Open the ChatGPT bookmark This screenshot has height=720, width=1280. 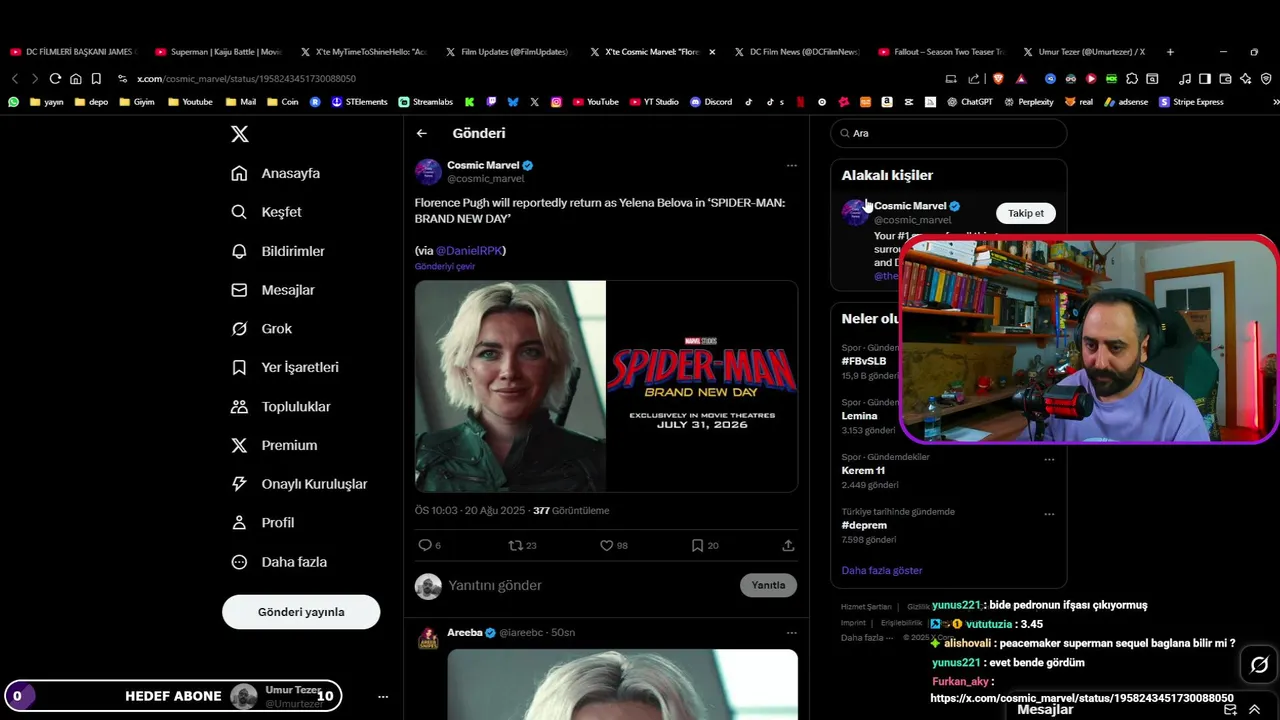[969, 102]
